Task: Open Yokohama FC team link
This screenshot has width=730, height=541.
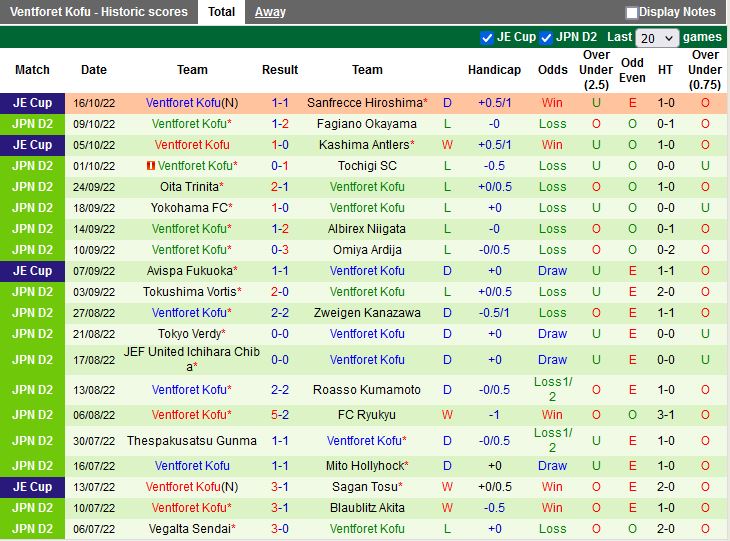Action: point(189,208)
